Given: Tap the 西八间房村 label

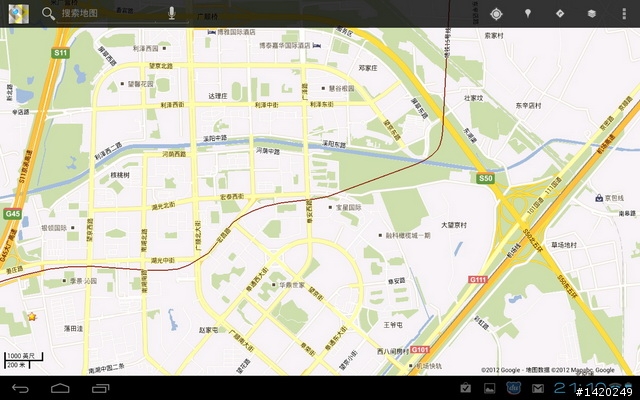Looking at the screenshot, I should coord(393,351).
